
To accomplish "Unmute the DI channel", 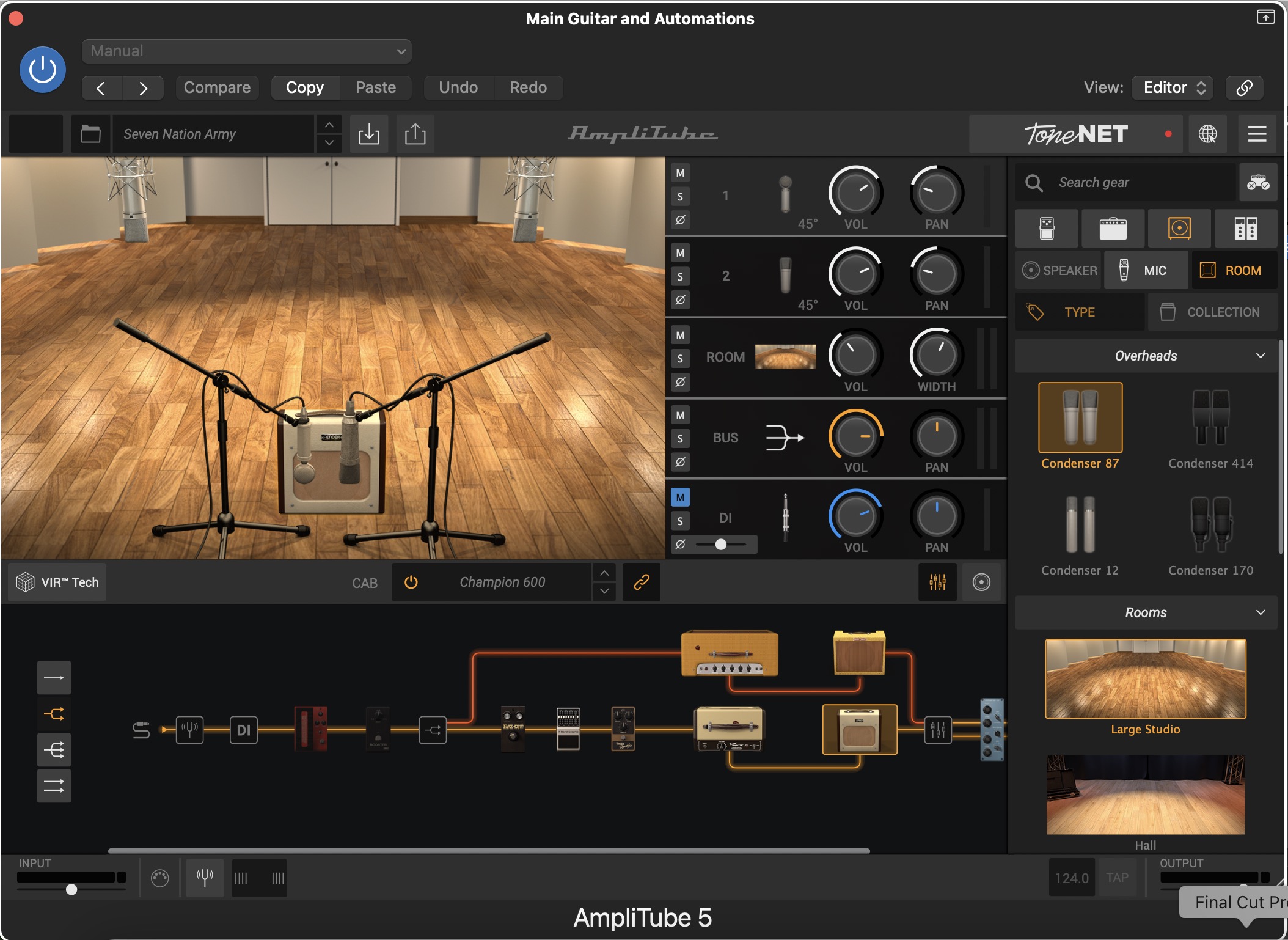I will (680, 498).
